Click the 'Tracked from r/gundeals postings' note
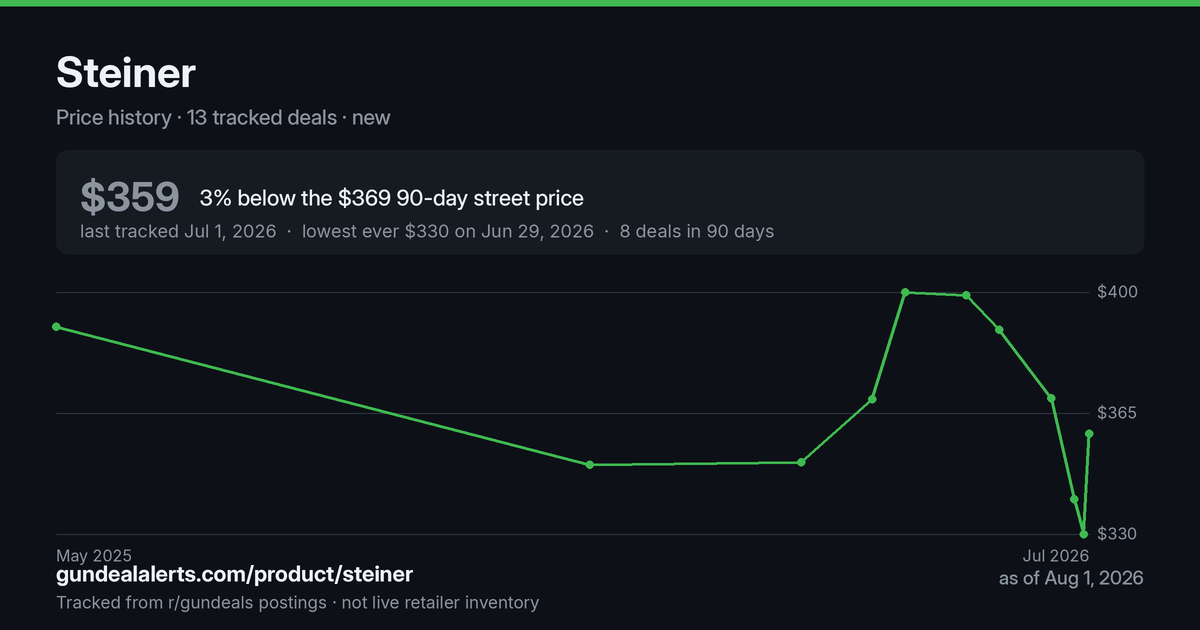The height and width of the screenshot is (630, 1200). coord(191,603)
